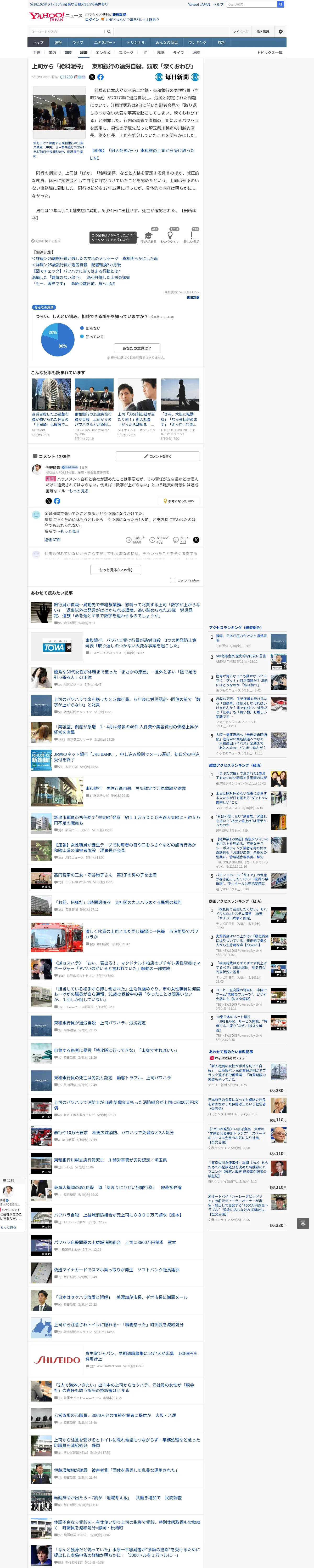The image size is (314, 1568).
Task: Open the 速報 navigation tab
Action: pyautogui.click(x=58, y=43)
